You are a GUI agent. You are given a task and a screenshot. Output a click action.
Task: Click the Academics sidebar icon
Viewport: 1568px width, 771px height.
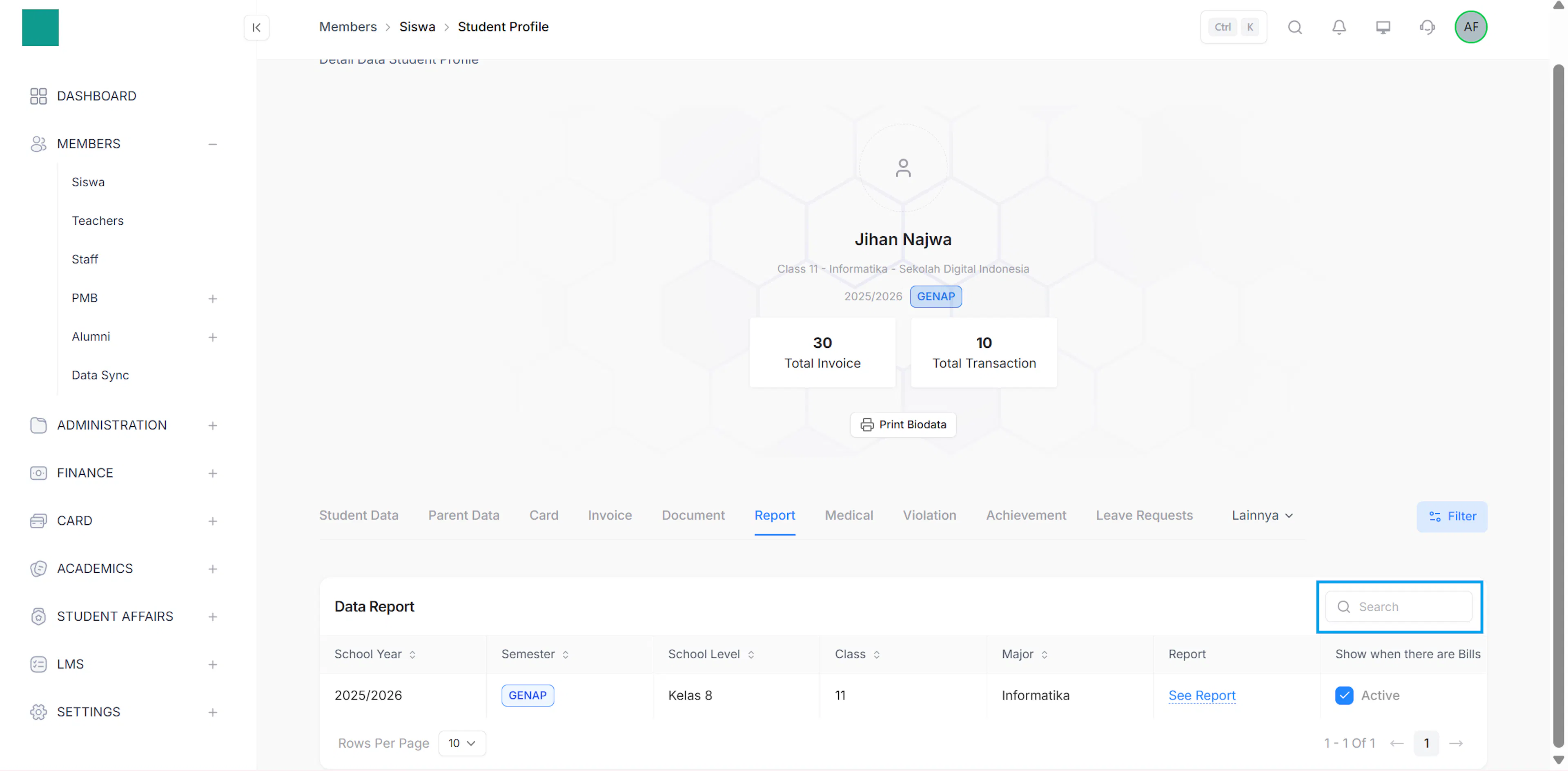38,569
